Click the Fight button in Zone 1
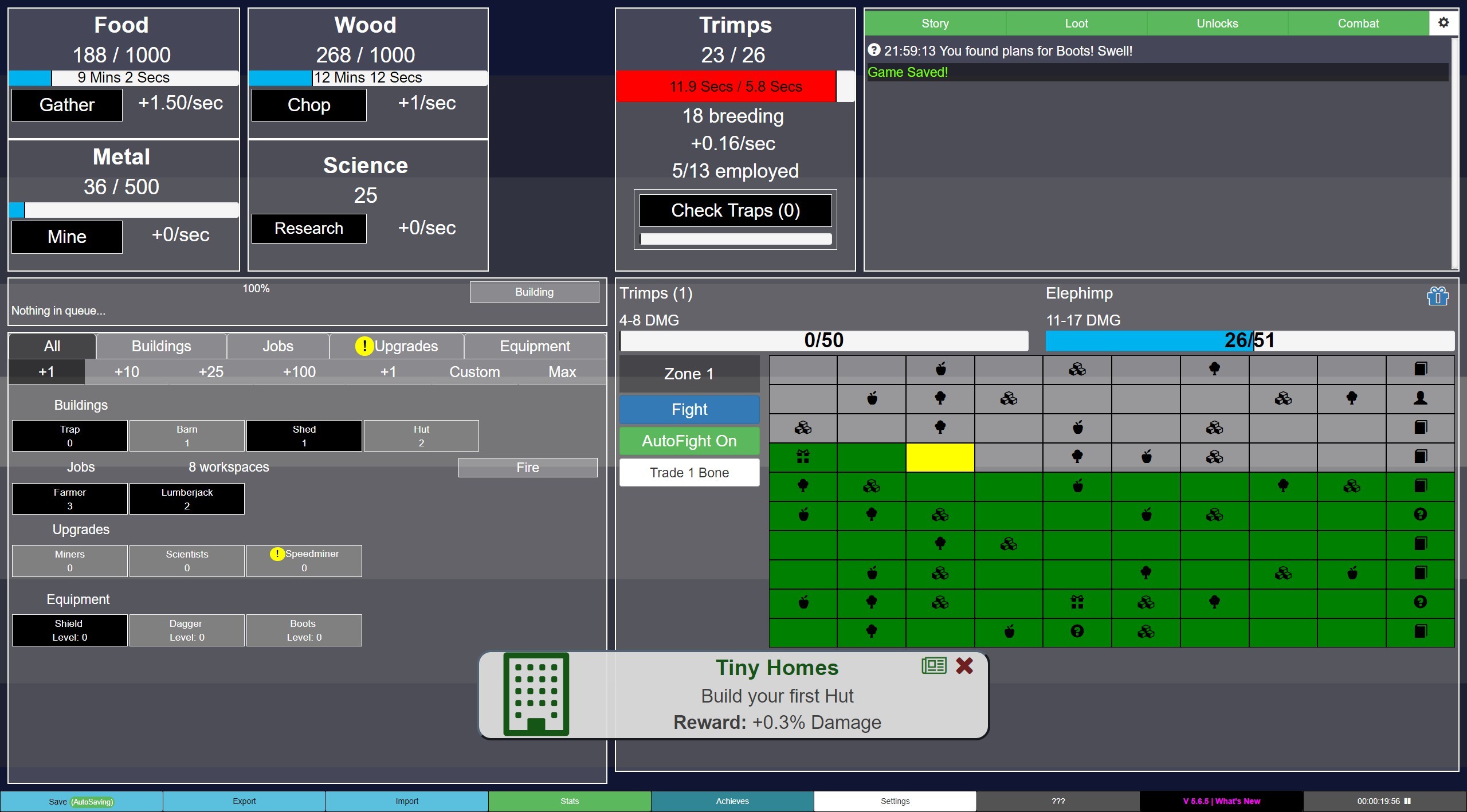The height and width of the screenshot is (812, 1467). click(689, 409)
